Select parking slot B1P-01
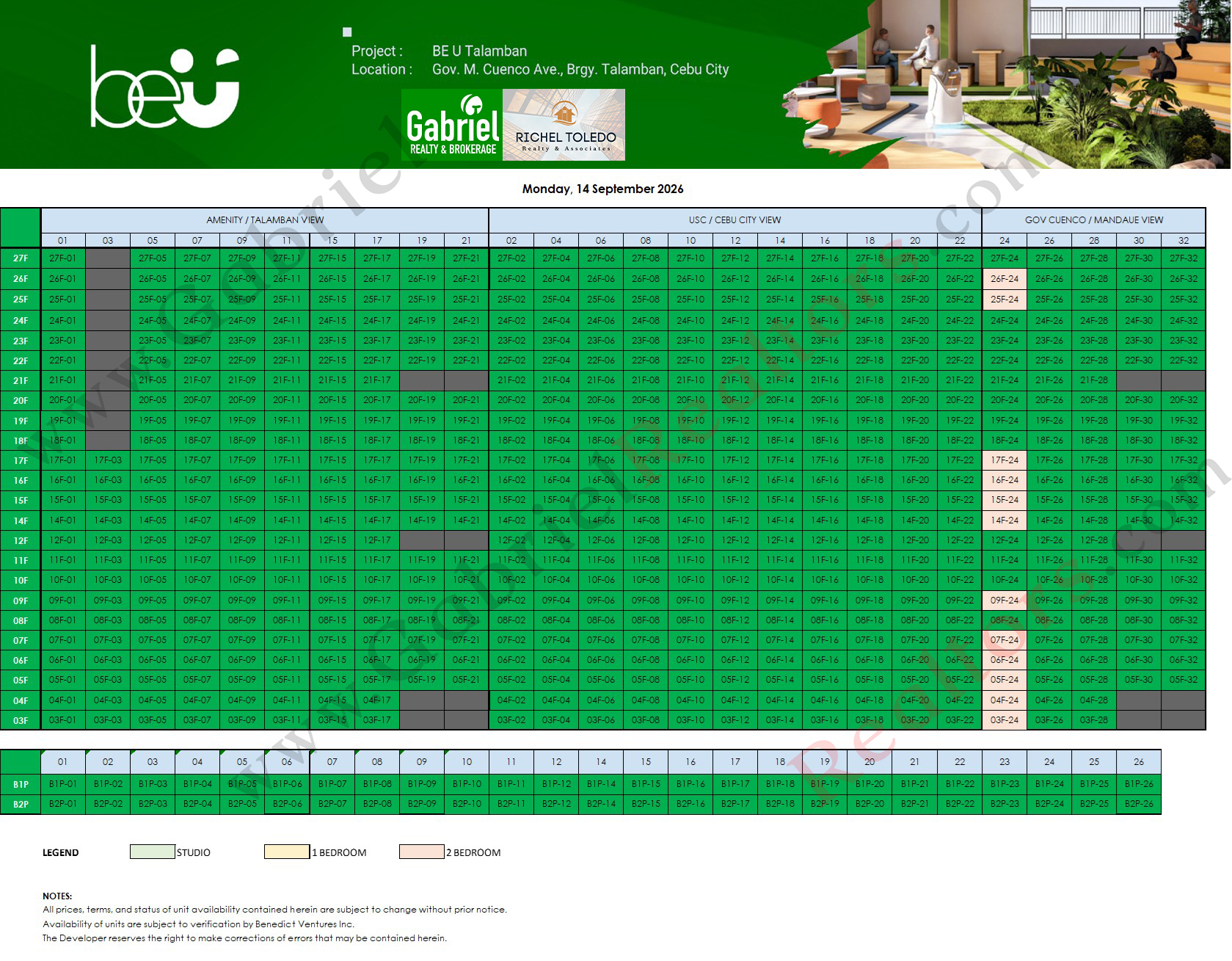 tap(62, 784)
